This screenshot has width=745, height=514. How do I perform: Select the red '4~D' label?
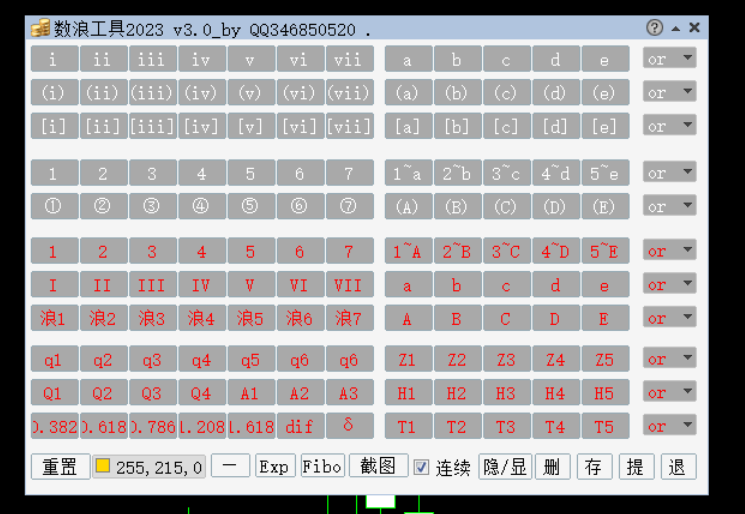click(555, 251)
